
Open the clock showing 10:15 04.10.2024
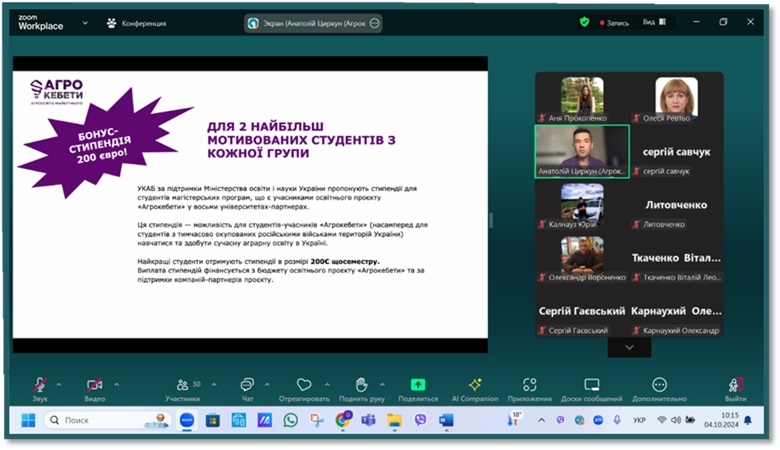[x=721, y=420]
